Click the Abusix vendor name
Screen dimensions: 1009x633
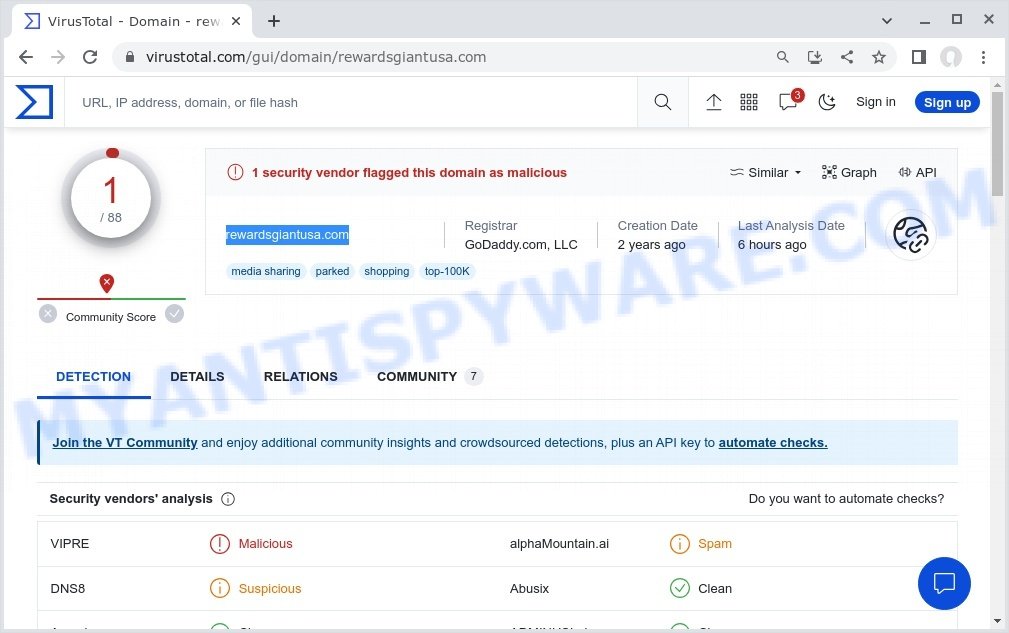pos(530,589)
